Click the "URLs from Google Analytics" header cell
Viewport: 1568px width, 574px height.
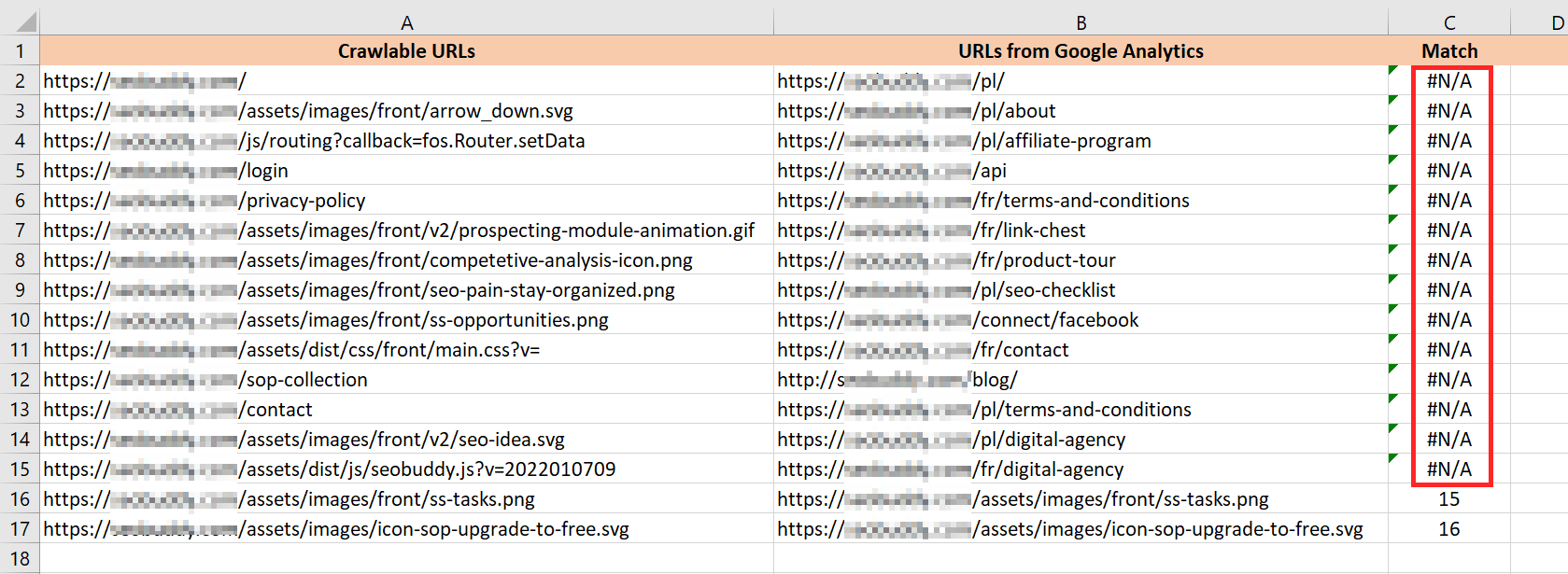[x=1081, y=51]
